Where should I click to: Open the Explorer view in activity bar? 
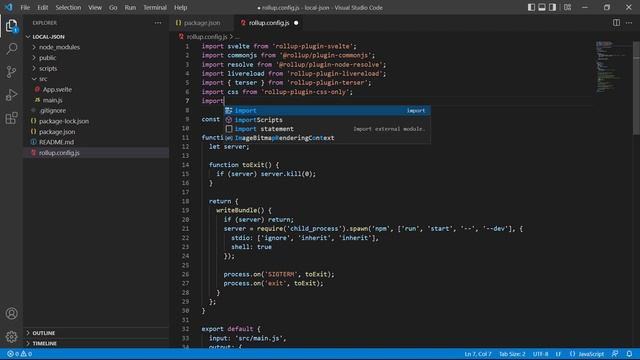tap(11, 26)
